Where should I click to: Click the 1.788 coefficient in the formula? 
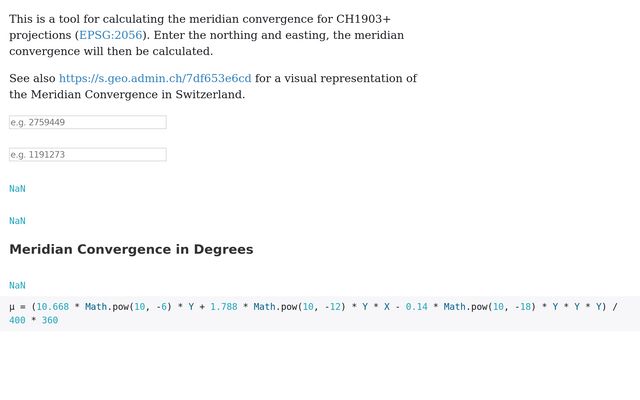click(x=224, y=307)
